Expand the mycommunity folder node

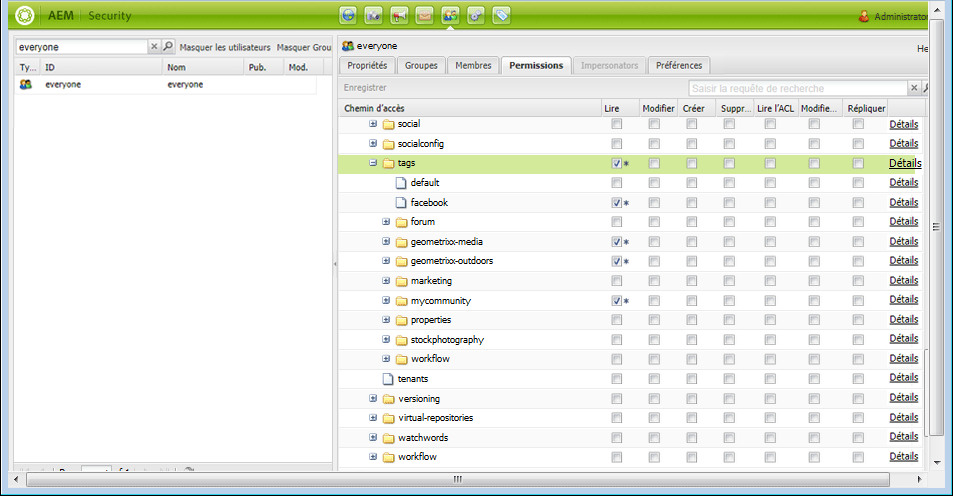click(x=386, y=300)
